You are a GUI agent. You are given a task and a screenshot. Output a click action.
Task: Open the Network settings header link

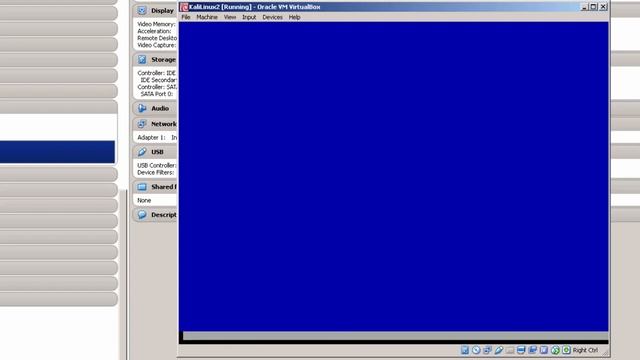pyautogui.click(x=164, y=124)
